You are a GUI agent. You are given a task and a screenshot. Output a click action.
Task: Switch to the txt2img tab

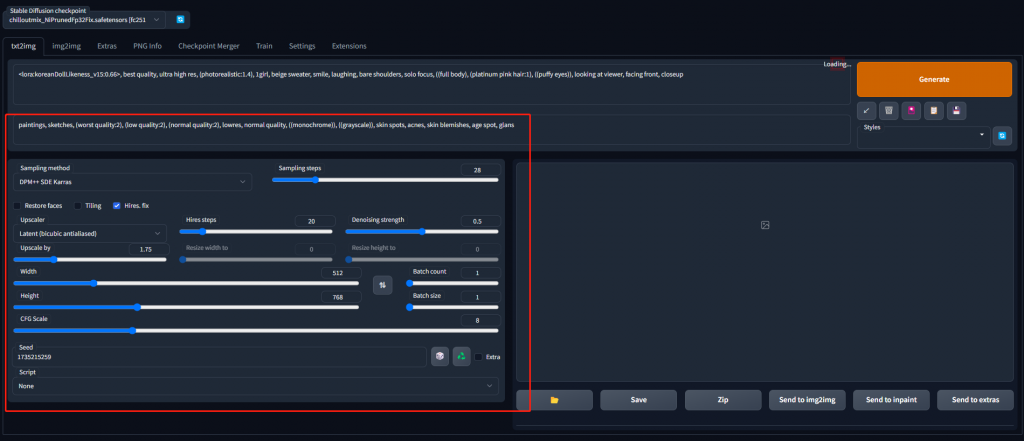pyautogui.click(x=24, y=46)
